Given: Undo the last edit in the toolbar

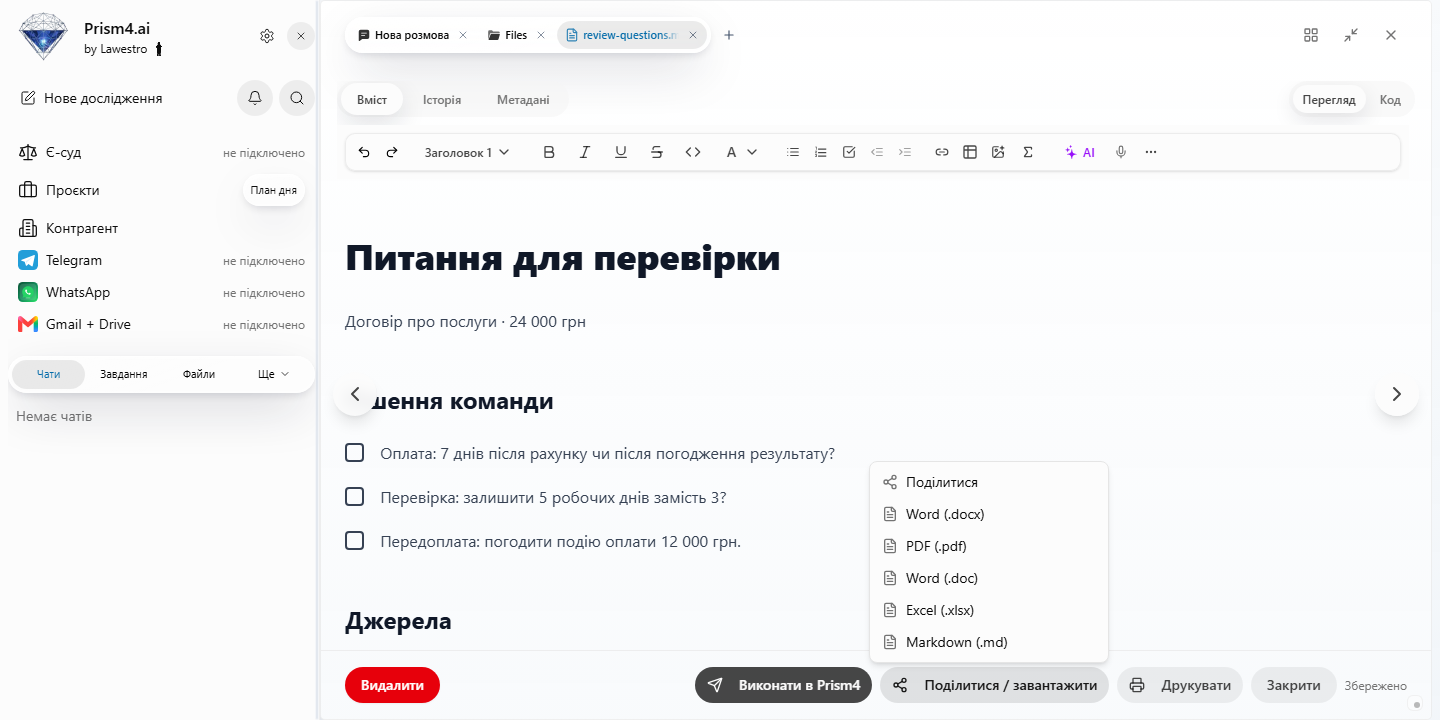Looking at the screenshot, I should (x=364, y=152).
